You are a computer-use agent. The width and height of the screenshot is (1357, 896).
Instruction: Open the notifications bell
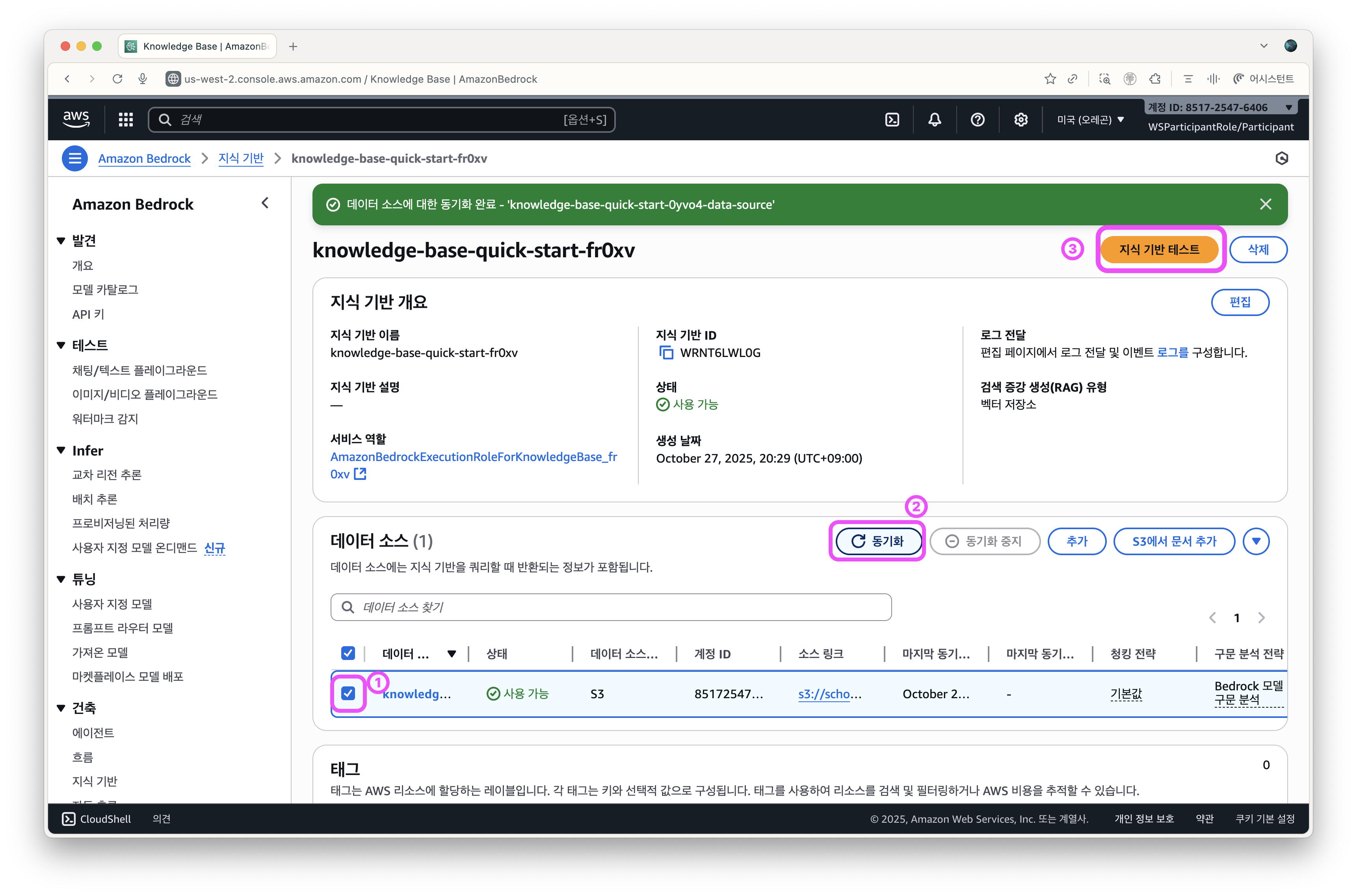(x=935, y=119)
